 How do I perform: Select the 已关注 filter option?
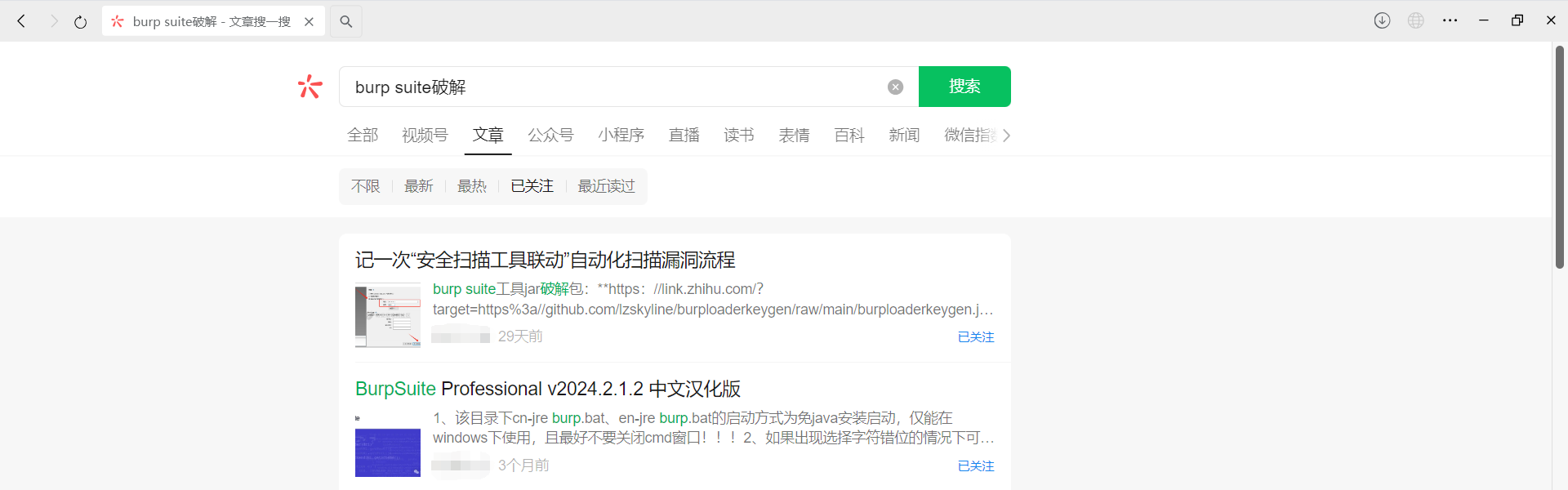tap(532, 186)
